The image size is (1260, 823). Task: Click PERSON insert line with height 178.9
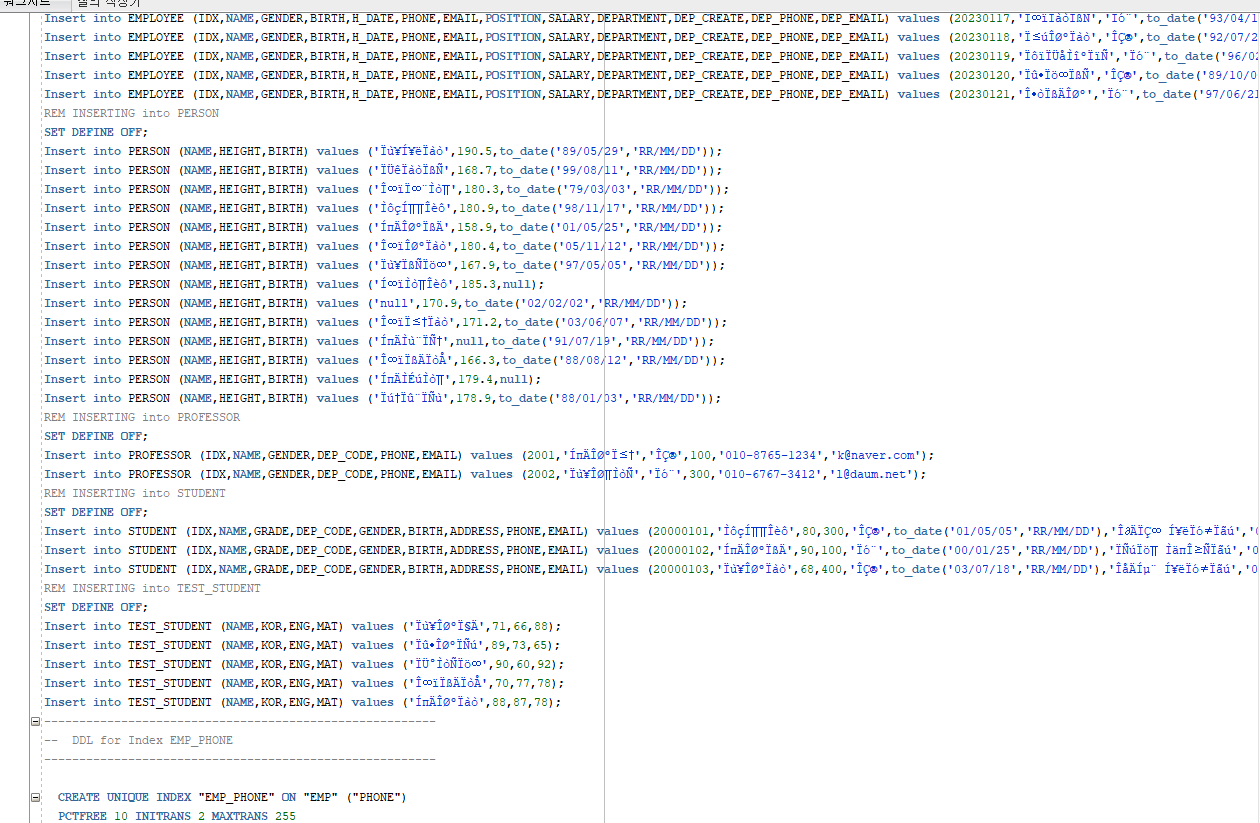coord(382,398)
